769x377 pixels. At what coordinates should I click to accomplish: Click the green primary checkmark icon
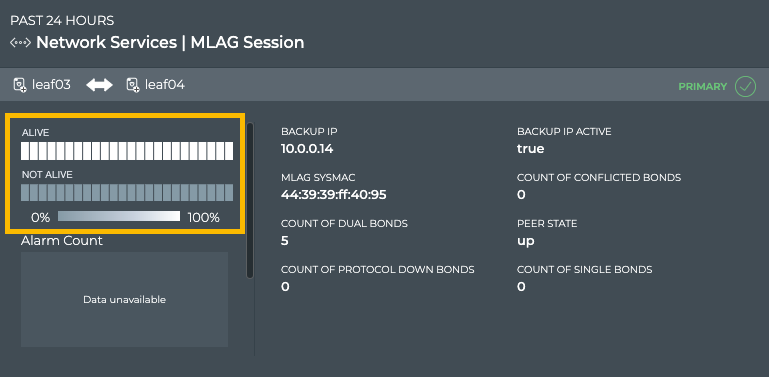(745, 87)
